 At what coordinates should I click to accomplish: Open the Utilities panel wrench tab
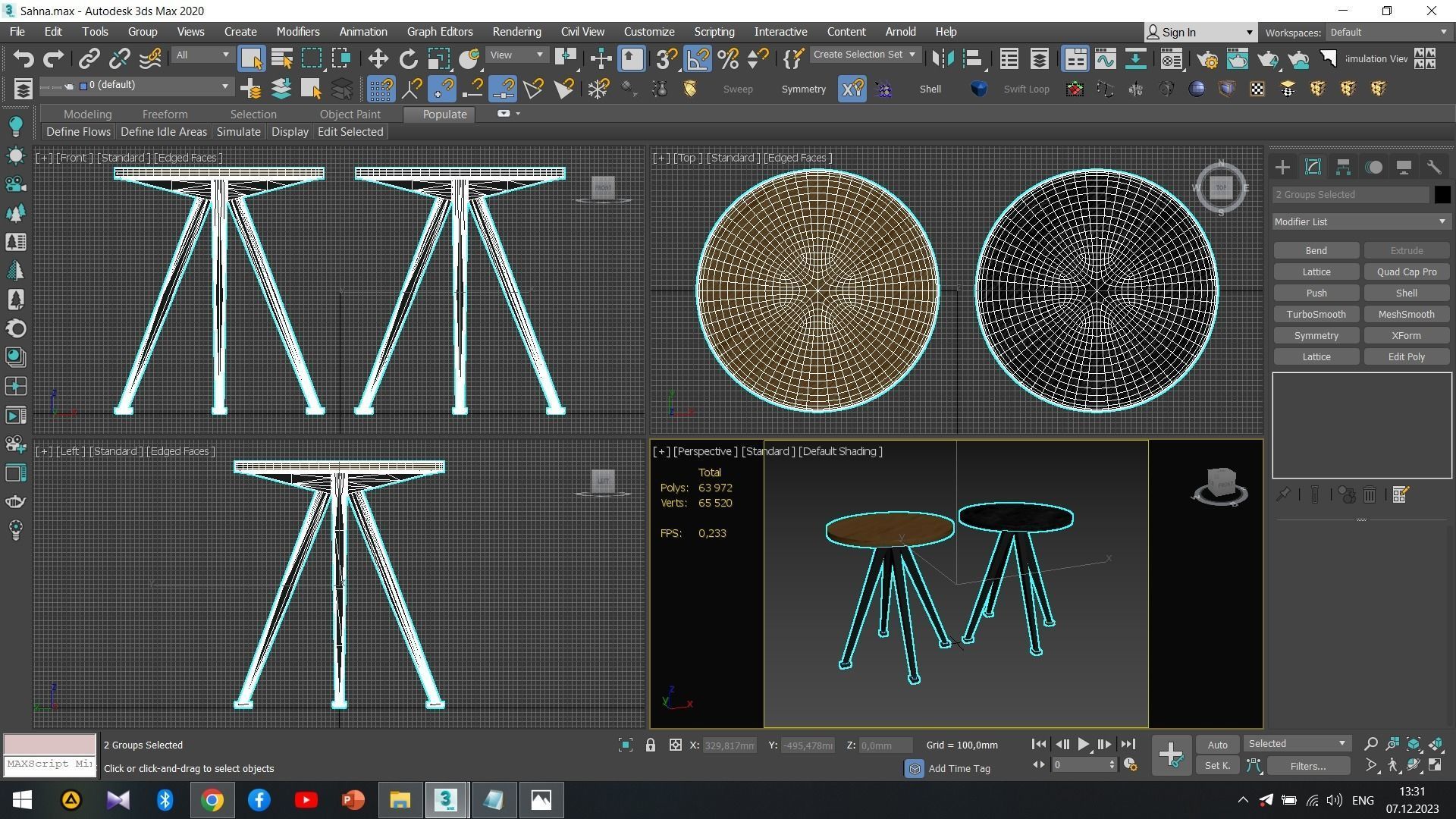1434,168
